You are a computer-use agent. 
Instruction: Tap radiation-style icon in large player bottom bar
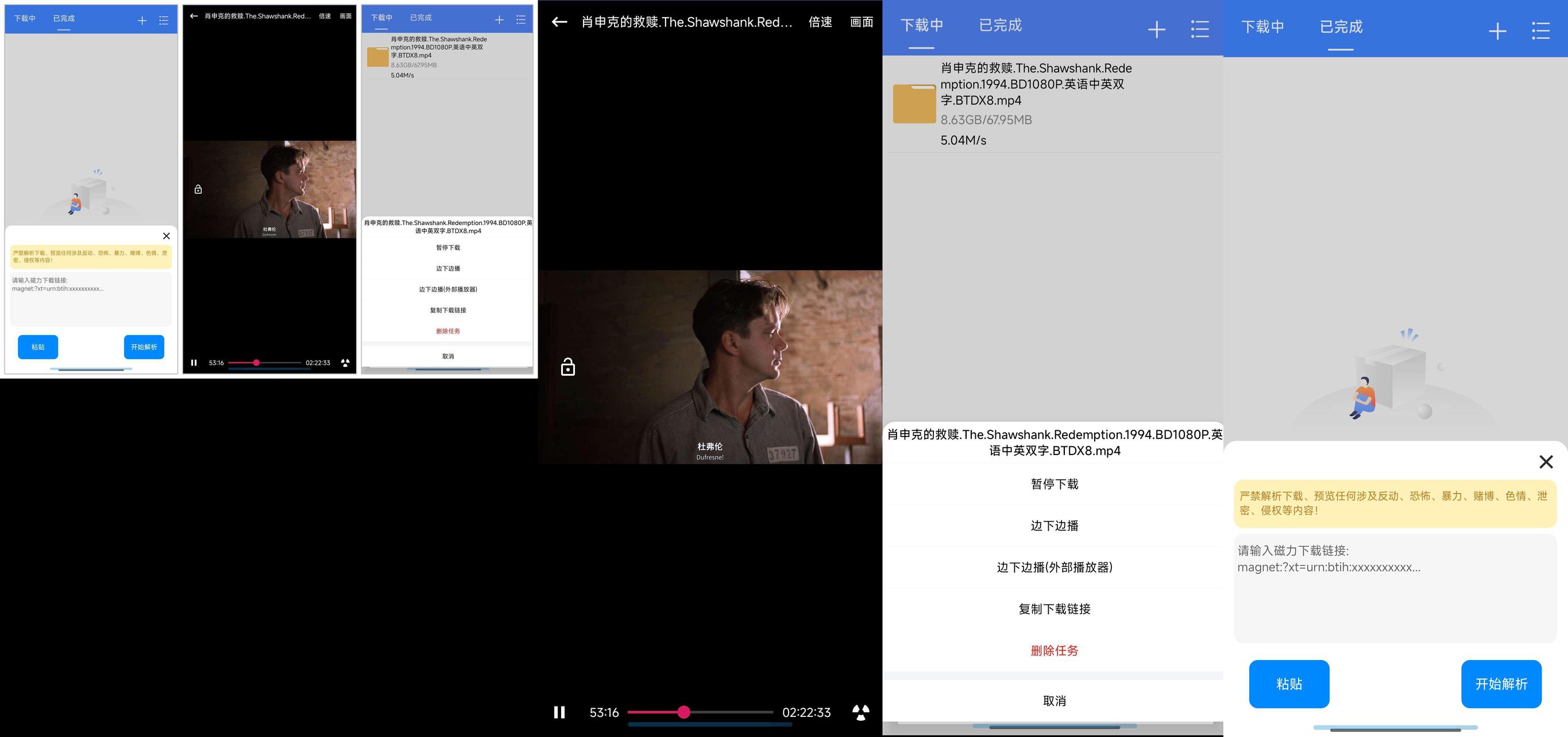pyautogui.click(x=861, y=712)
